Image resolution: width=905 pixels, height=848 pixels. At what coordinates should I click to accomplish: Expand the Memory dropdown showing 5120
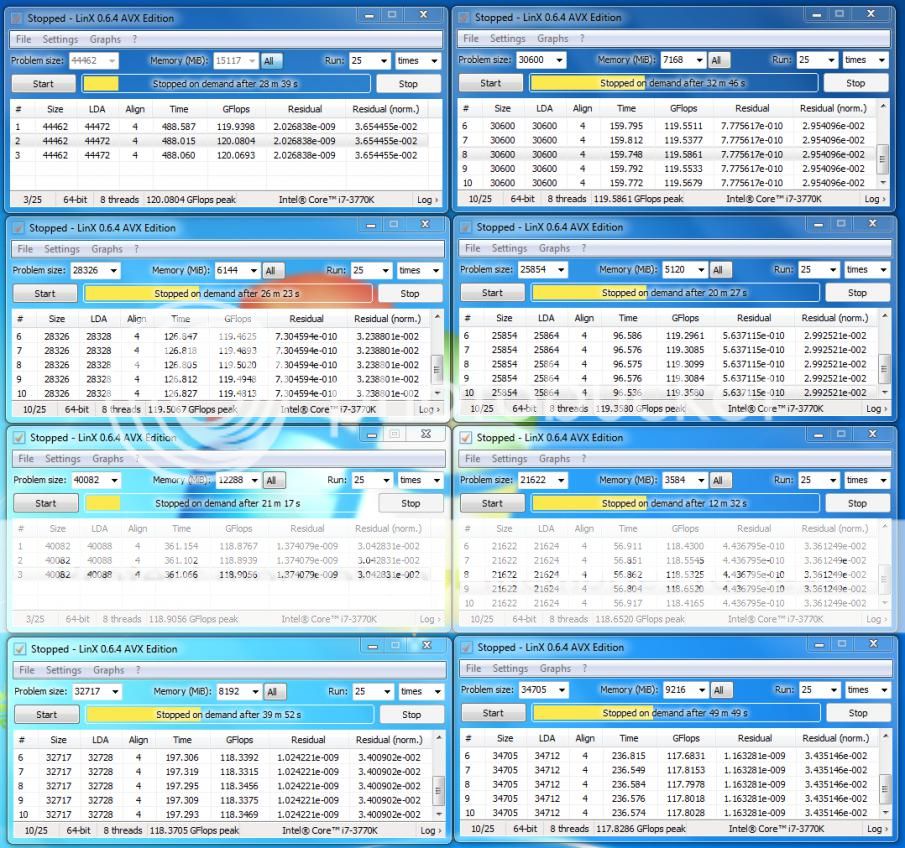(x=699, y=270)
